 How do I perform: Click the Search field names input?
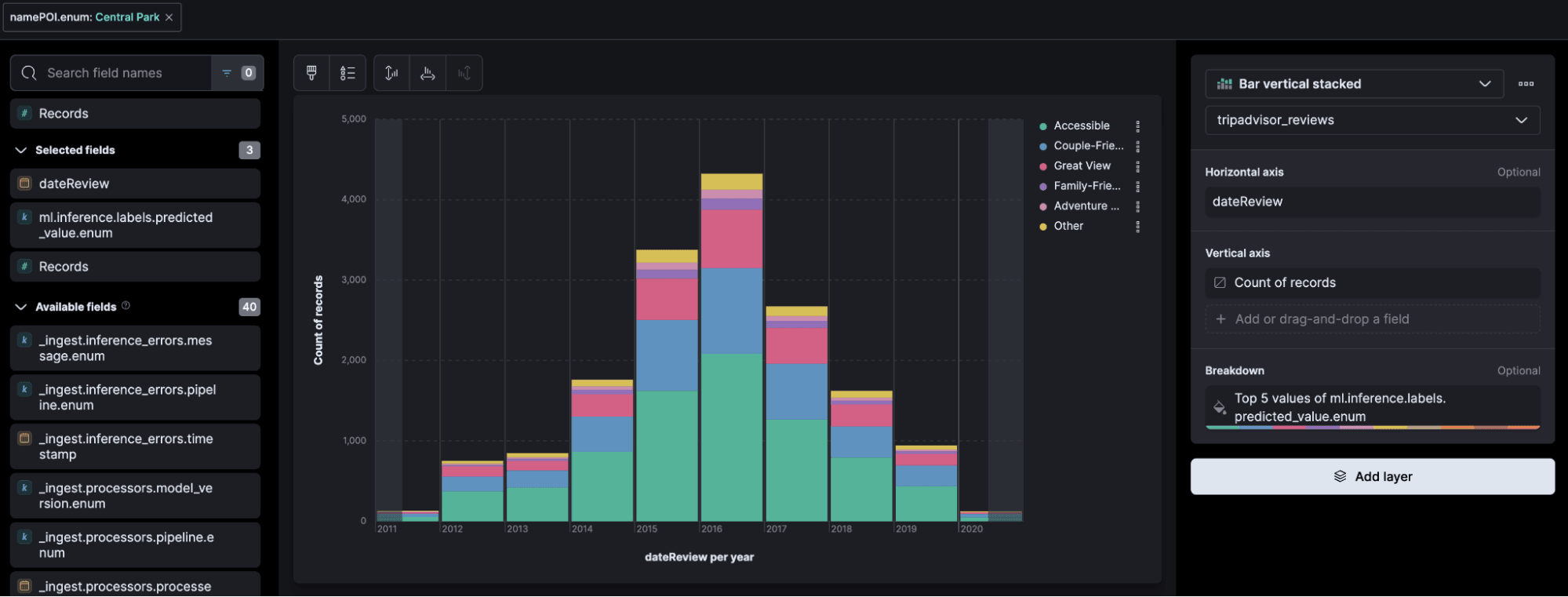tap(111, 73)
